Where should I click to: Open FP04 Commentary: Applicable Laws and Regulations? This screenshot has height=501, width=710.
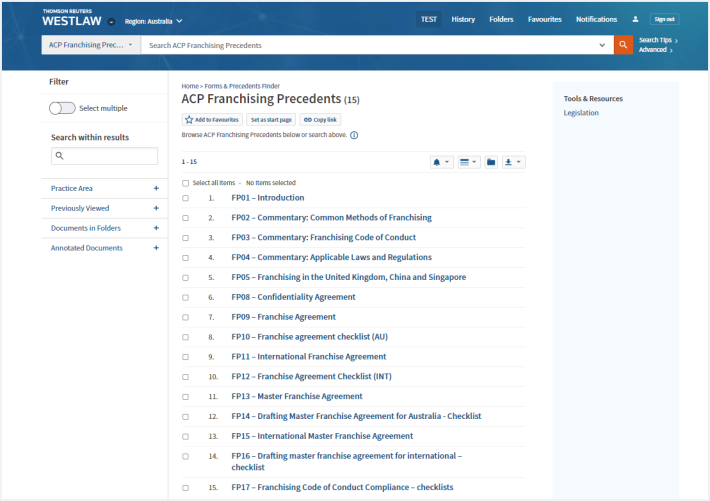331,257
